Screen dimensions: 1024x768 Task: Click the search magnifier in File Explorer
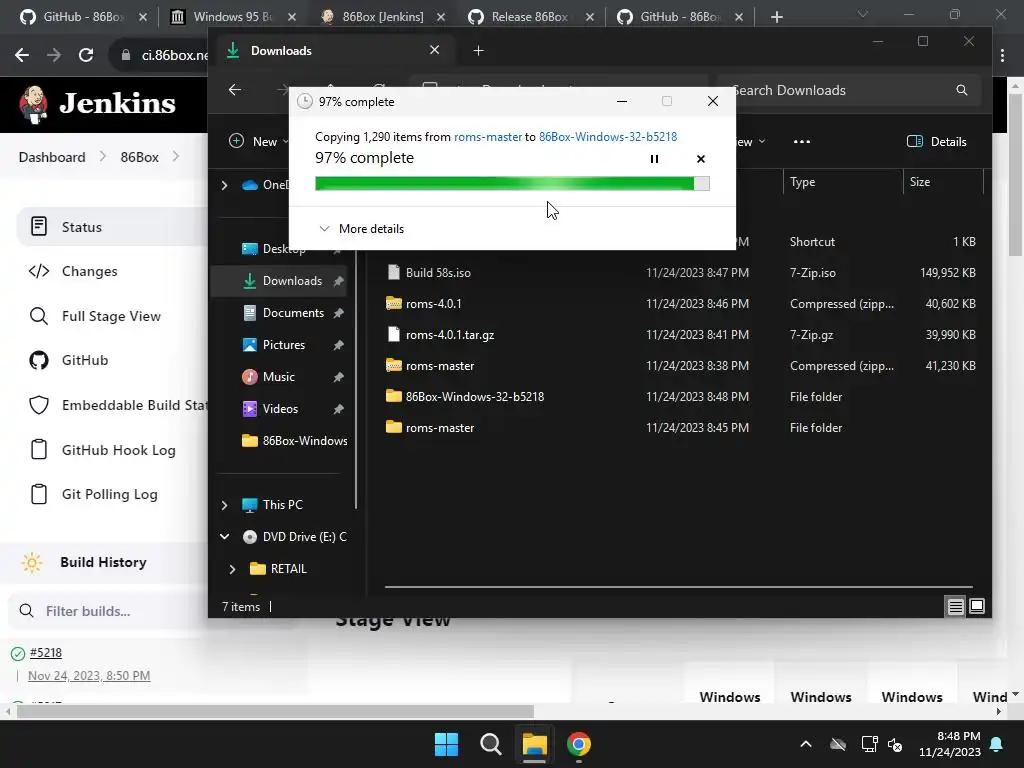pyautogui.click(x=961, y=90)
